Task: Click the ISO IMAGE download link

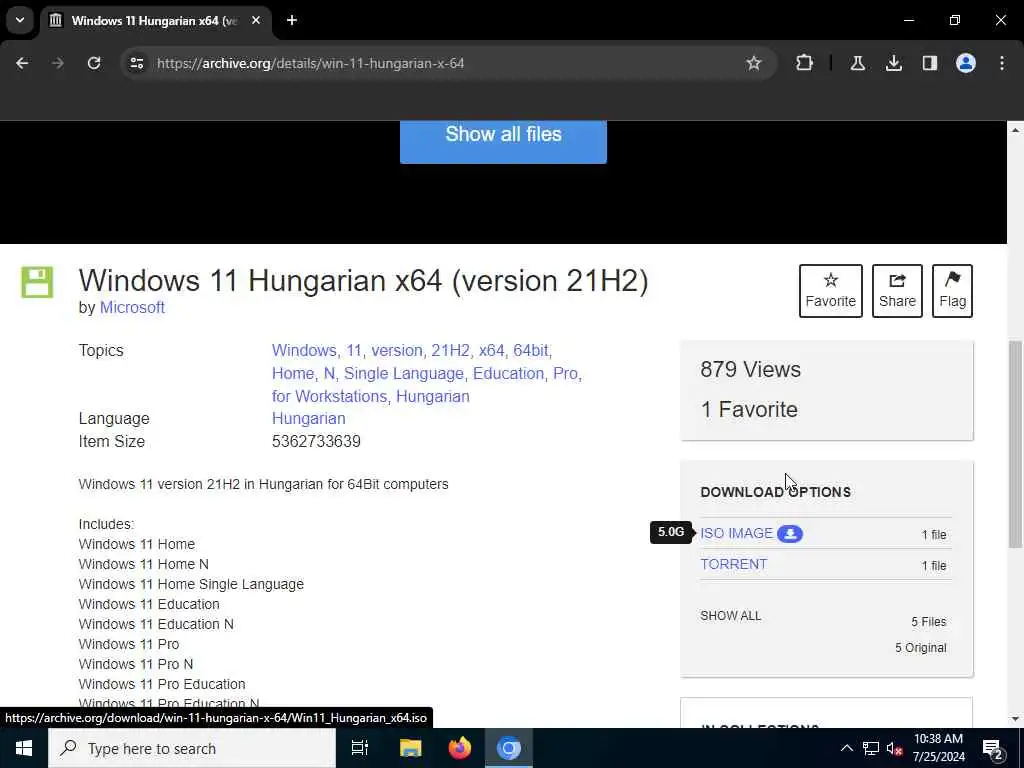Action: pyautogui.click(x=736, y=534)
